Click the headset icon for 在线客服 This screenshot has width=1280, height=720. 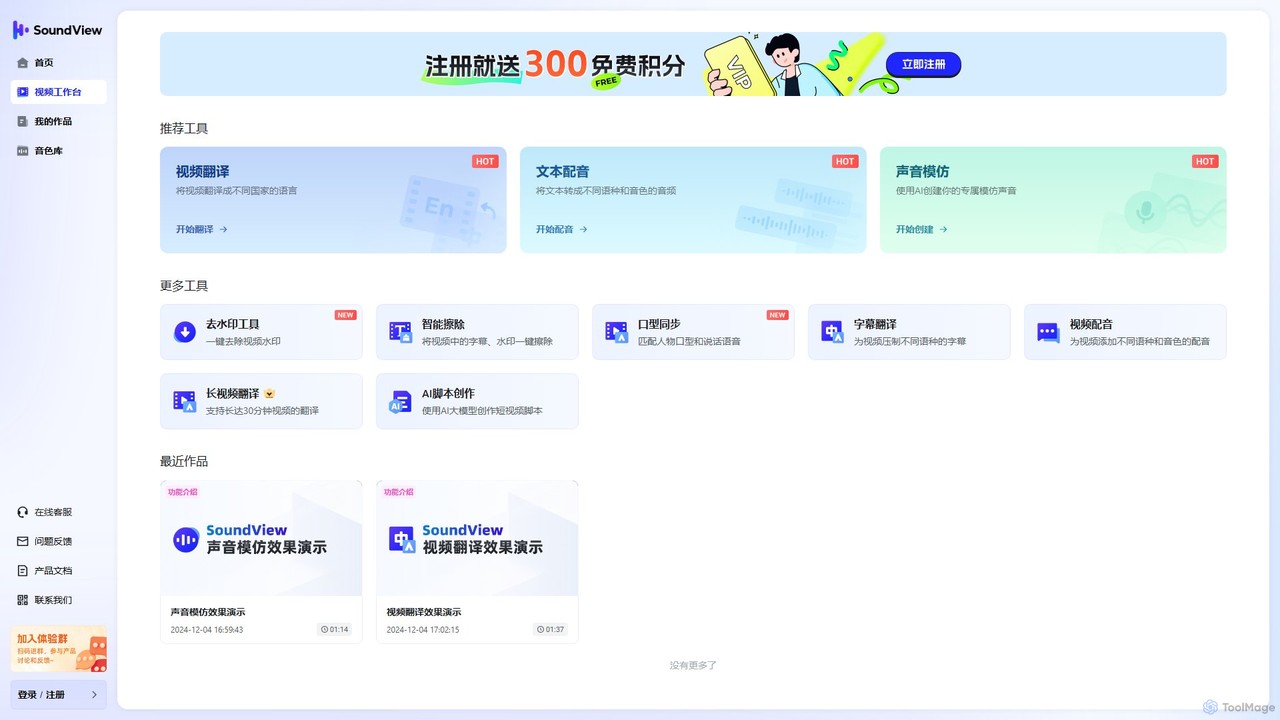23,512
